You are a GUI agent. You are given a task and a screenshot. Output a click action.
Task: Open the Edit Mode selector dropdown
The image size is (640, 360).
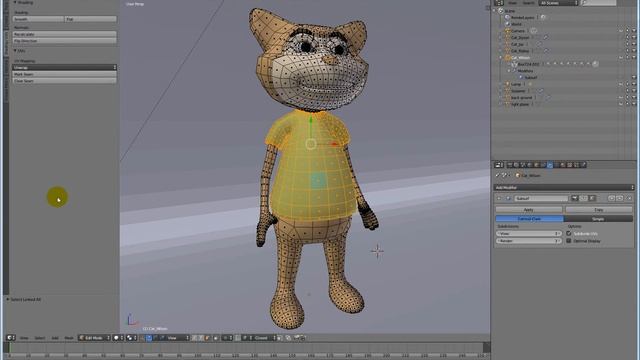point(94,338)
